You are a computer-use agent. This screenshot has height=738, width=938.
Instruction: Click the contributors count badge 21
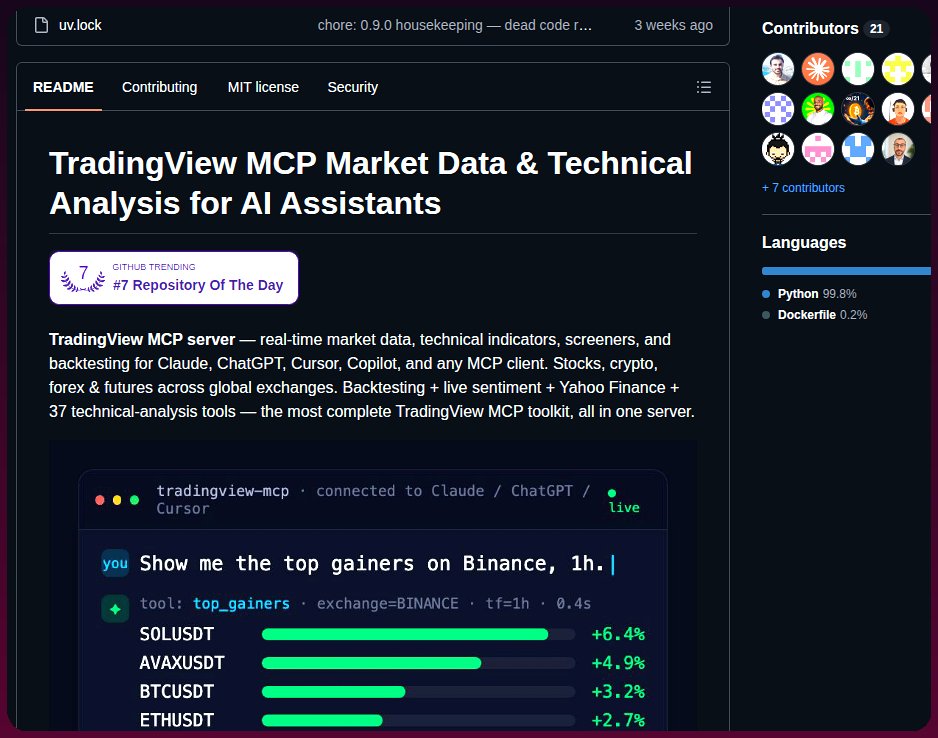(x=876, y=29)
